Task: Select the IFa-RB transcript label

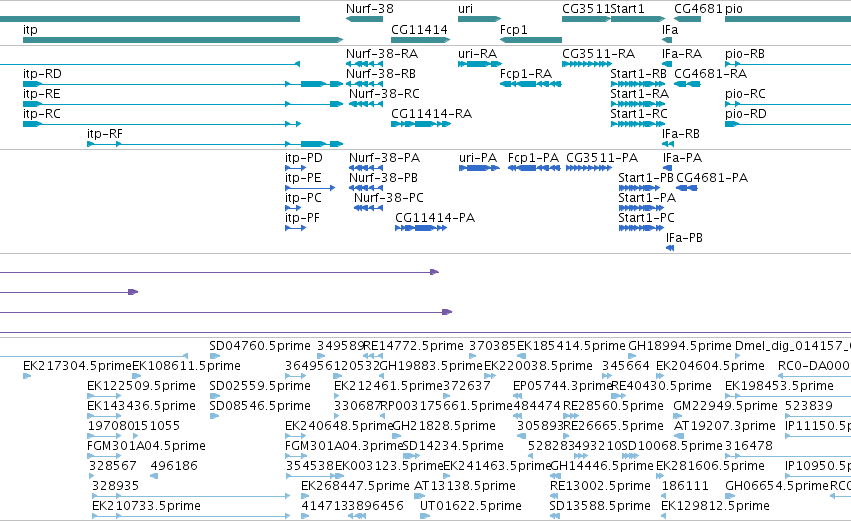Action: coord(681,134)
